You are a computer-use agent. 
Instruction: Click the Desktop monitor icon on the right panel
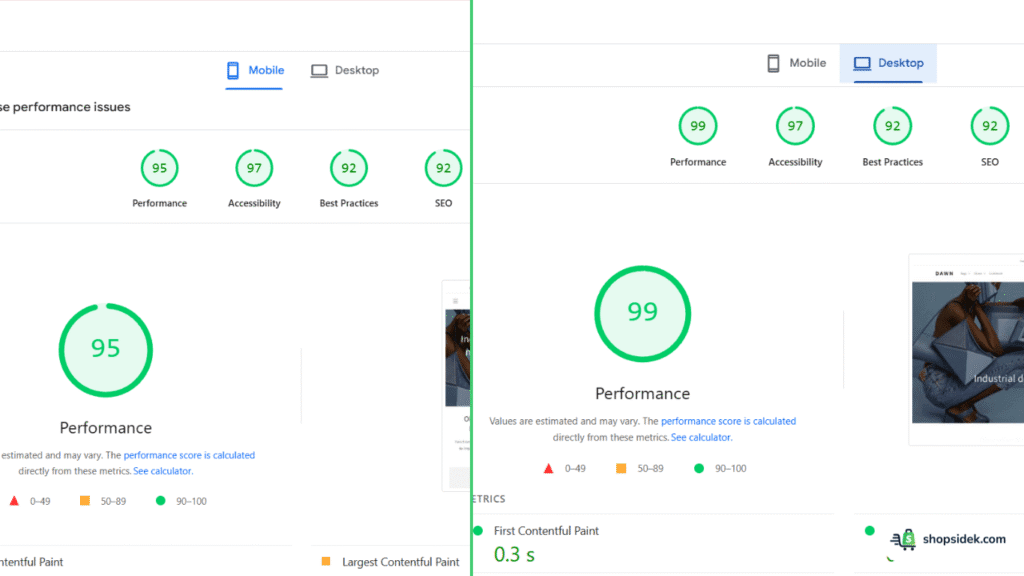tap(861, 63)
